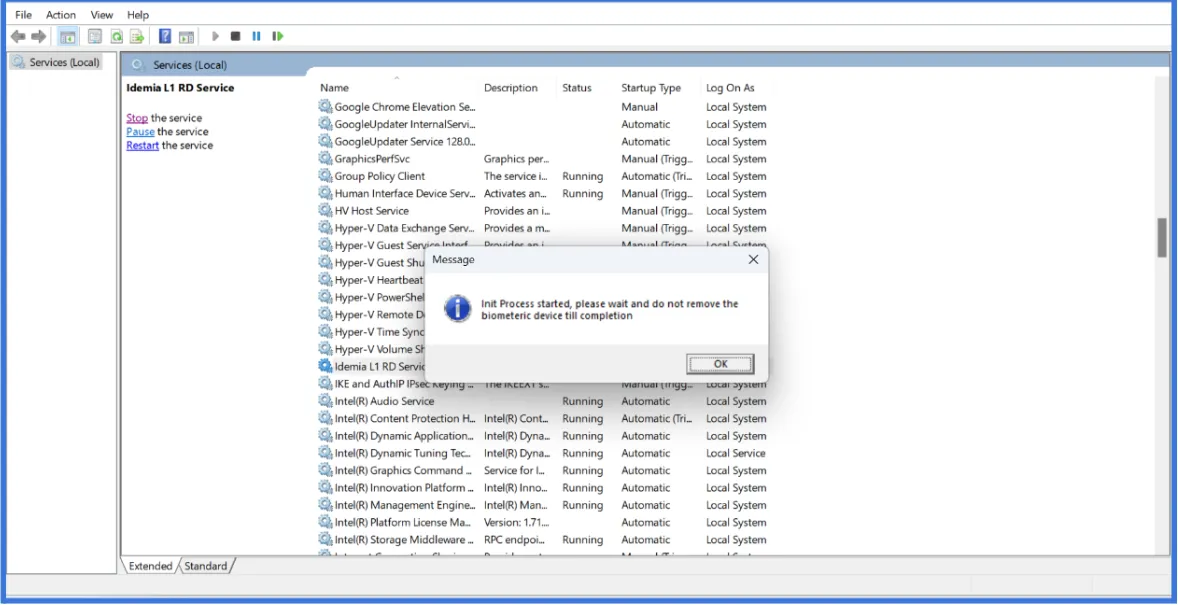The width and height of the screenshot is (1178, 605).
Task: Click gear icon of Google Chrome Elevation Service
Action: point(325,107)
